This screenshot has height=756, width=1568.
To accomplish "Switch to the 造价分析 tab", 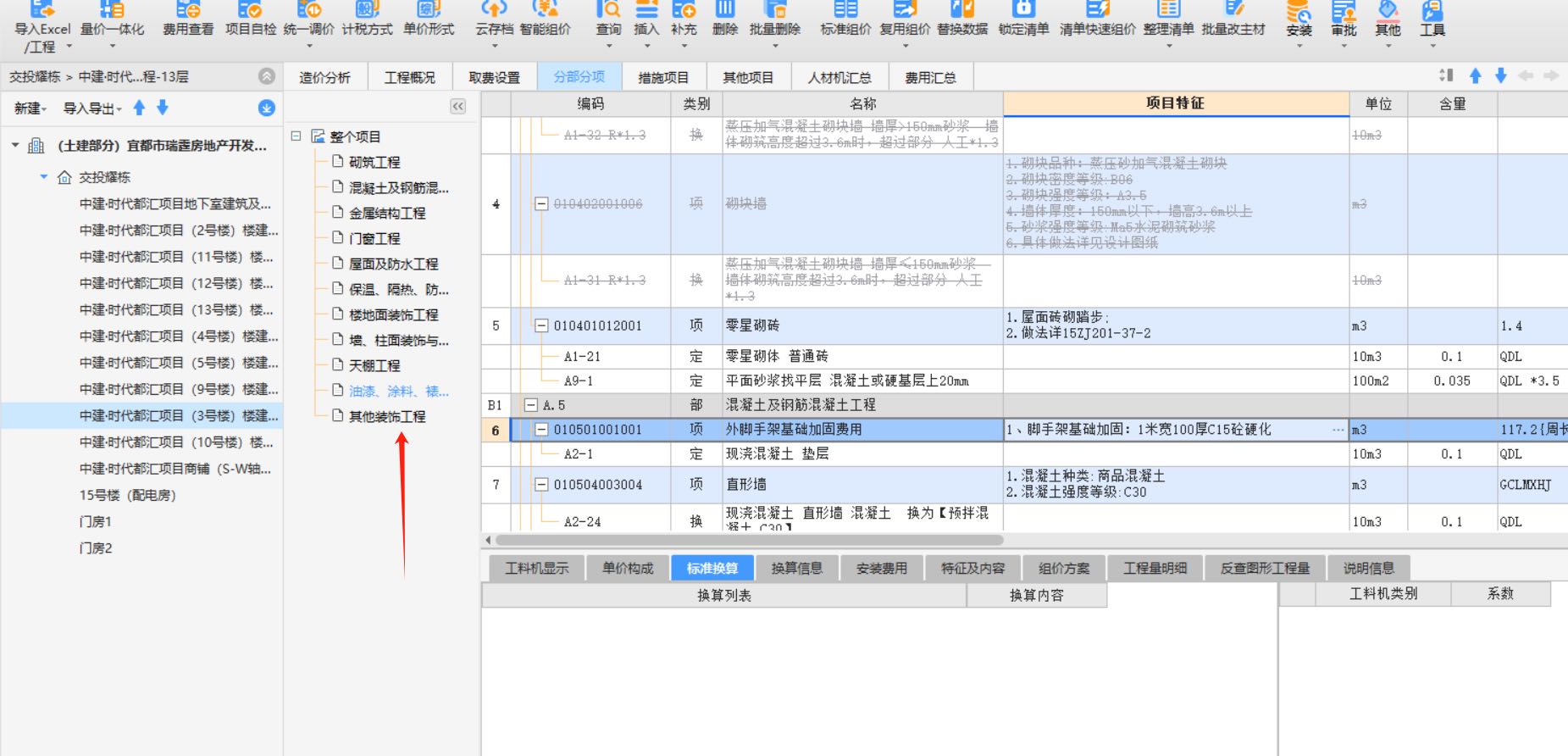I will tap(324, 77).
